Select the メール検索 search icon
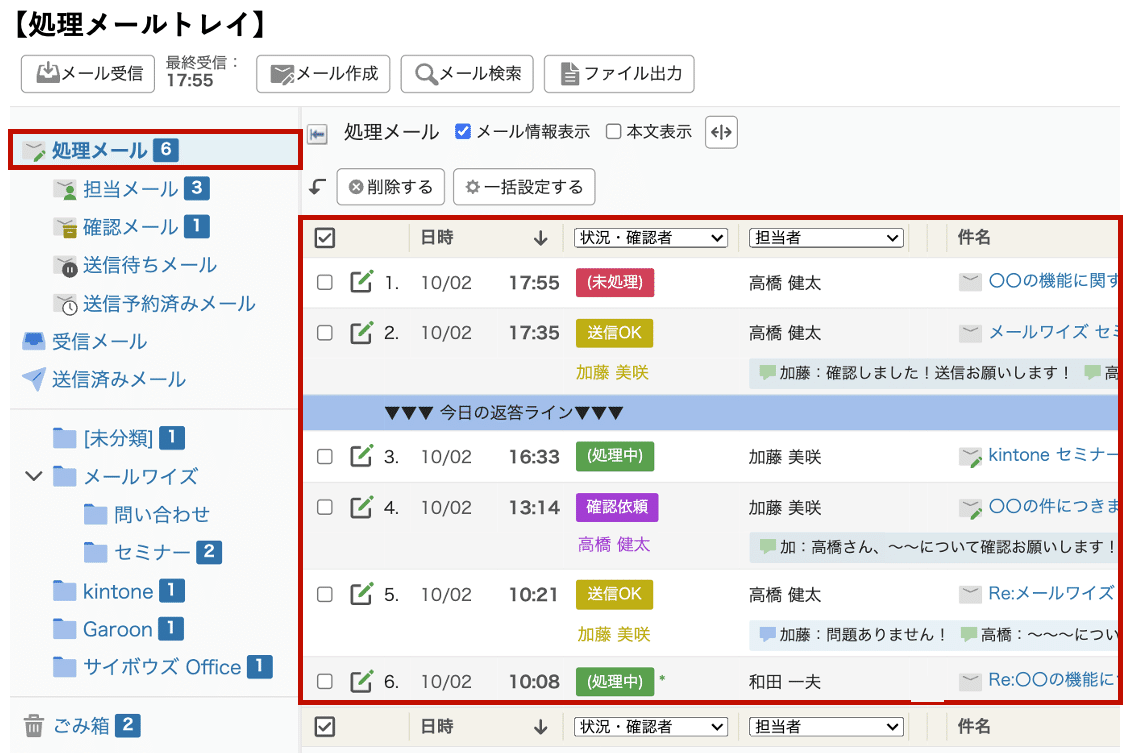The width and height of the screenshot is (1133, 753). tap(426, 73)
